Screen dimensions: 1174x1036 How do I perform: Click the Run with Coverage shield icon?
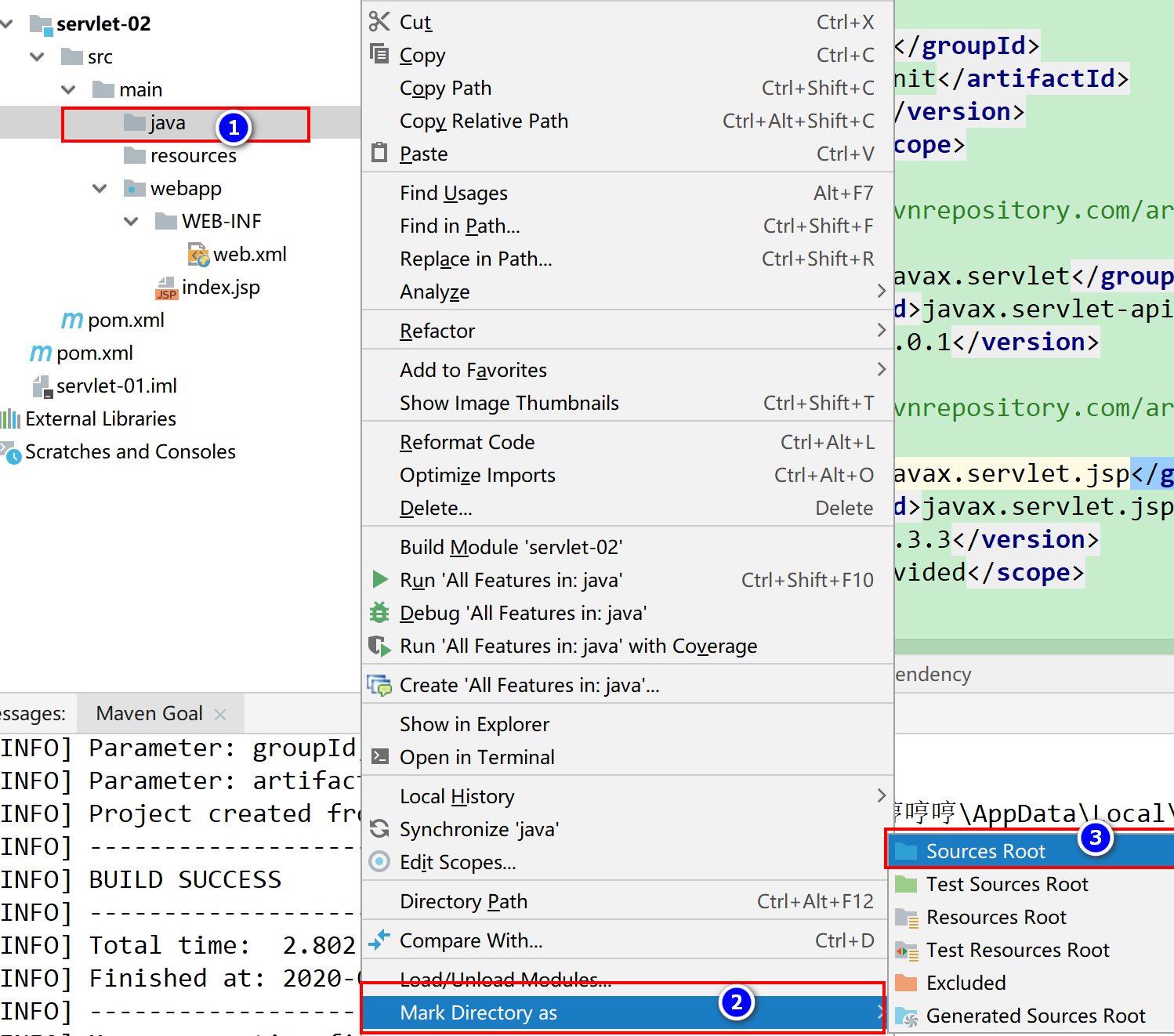379,646
